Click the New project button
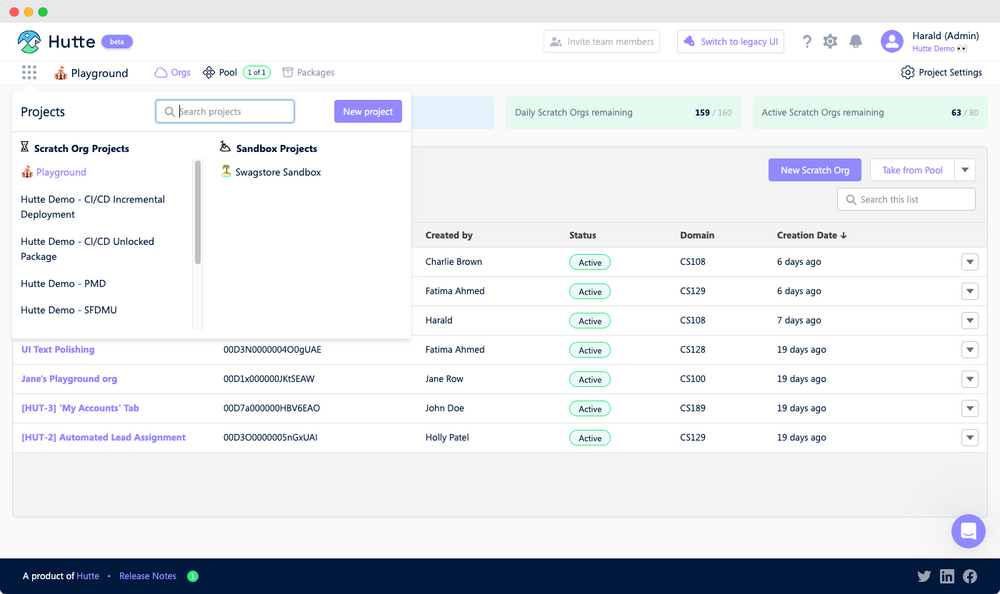The width and height of the screenshot is (1000, 594). [368, 112]
